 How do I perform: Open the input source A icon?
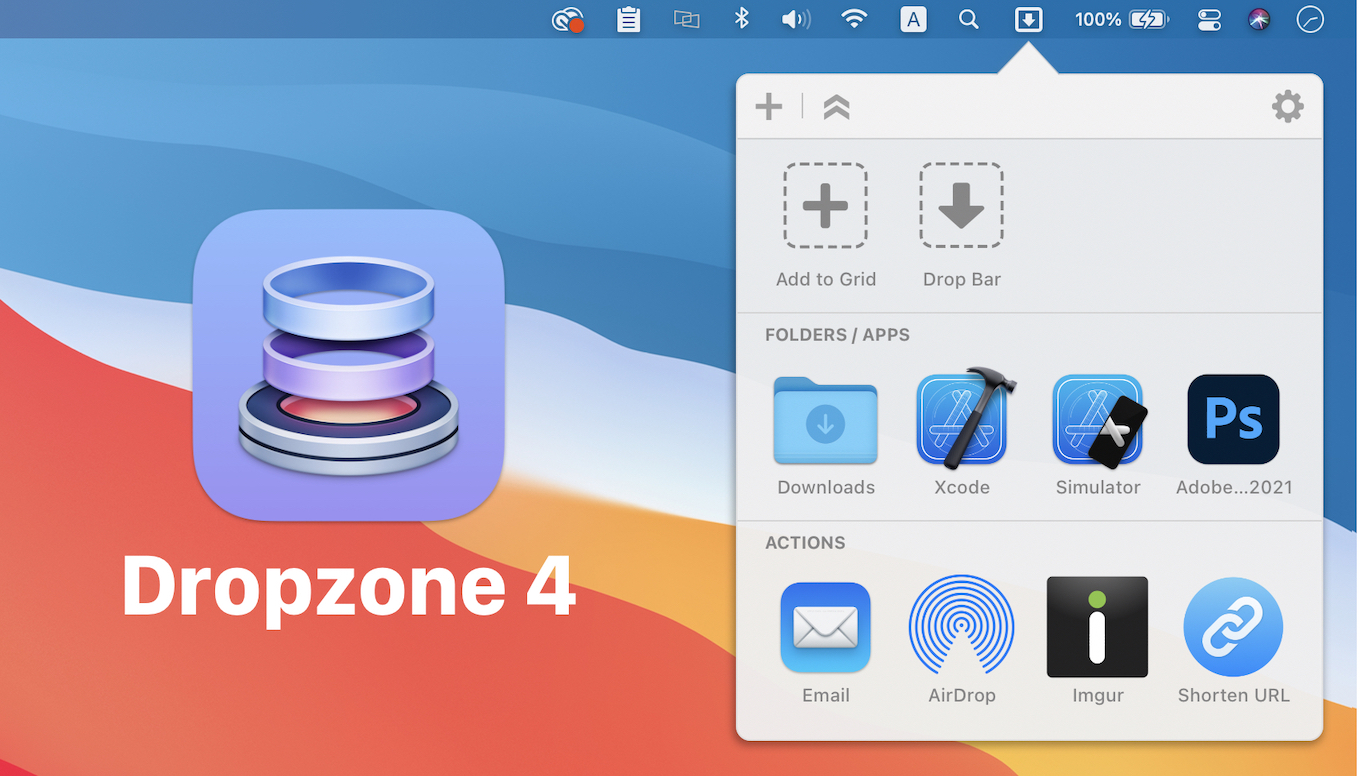(913, 19)
